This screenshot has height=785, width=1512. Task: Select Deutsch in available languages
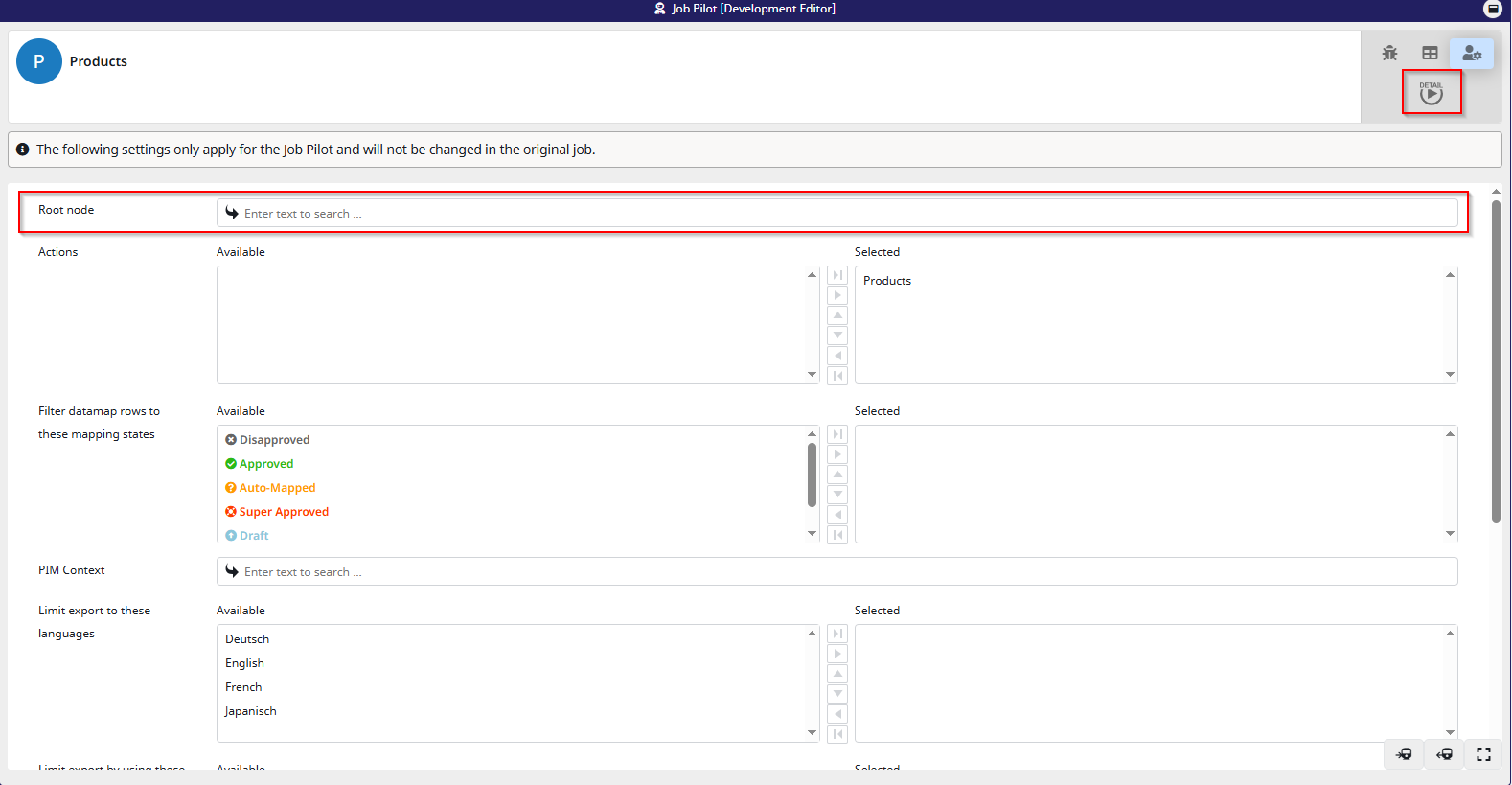tap(247, 639)
